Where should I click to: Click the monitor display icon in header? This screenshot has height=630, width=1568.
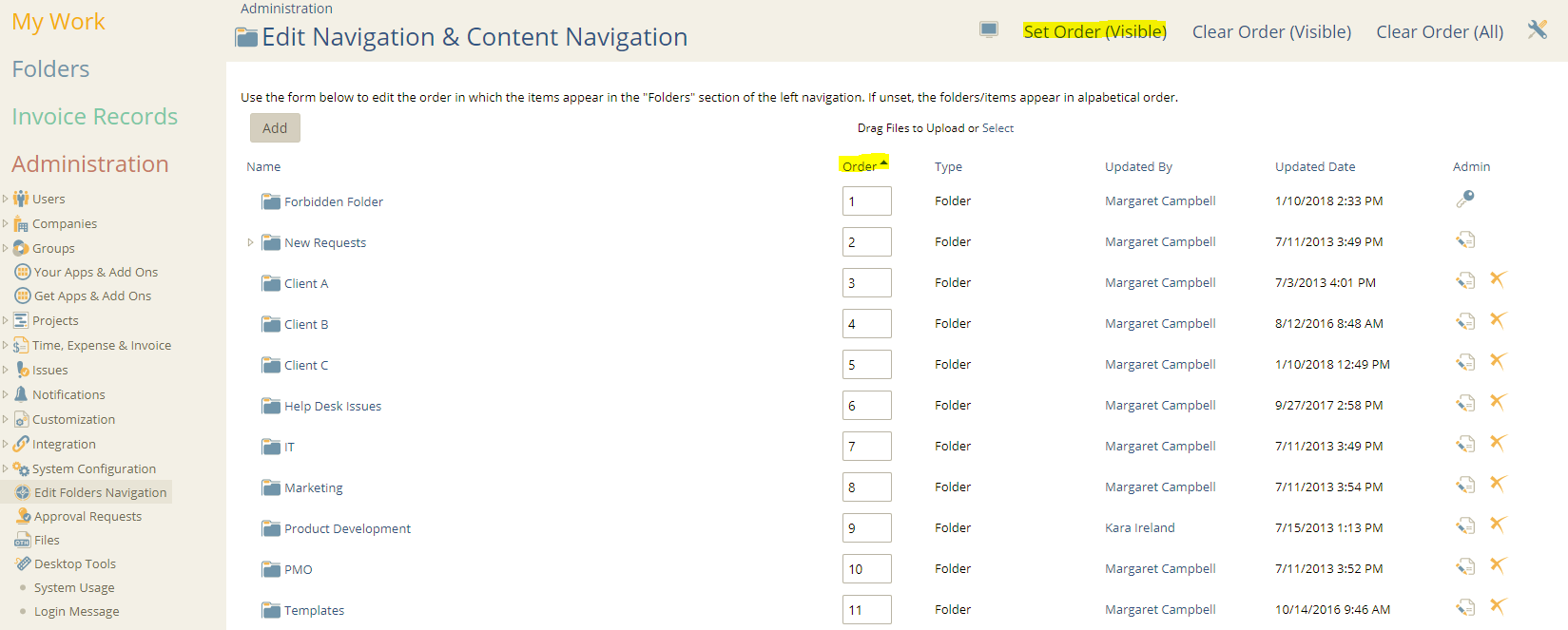pyautogui.click(x=989, y=29)
